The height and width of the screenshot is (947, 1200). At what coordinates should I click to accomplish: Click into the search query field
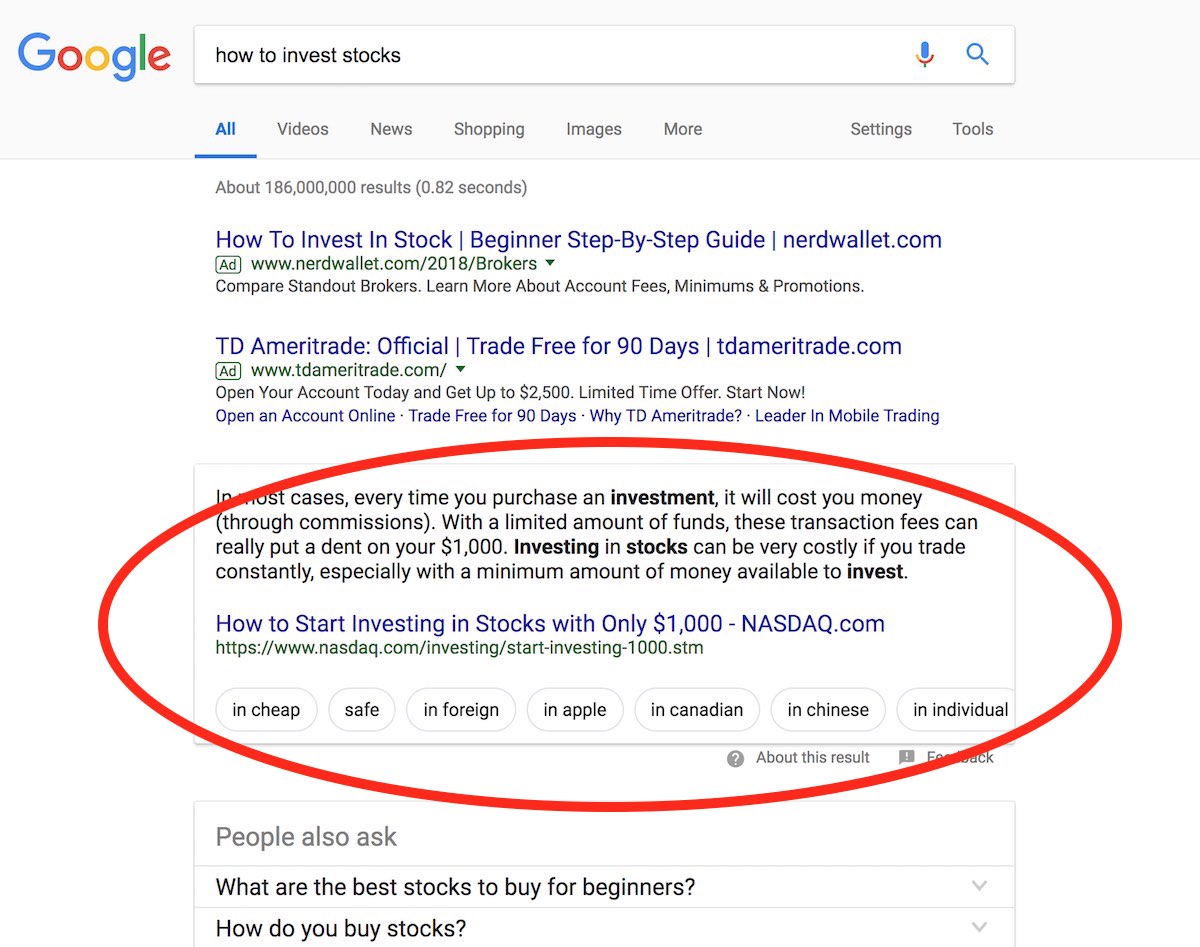(550, 55)
